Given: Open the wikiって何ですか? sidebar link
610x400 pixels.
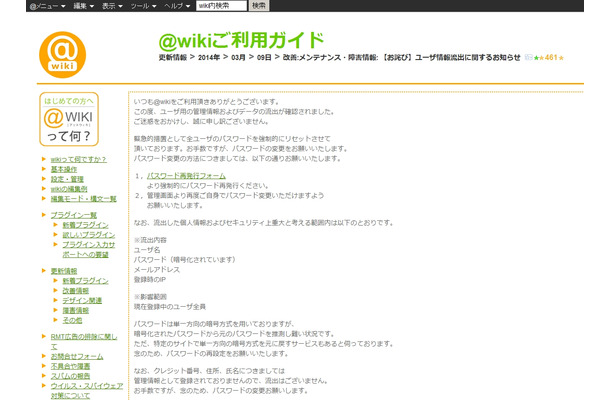Looking at the screenshot, I should (79, 160).
